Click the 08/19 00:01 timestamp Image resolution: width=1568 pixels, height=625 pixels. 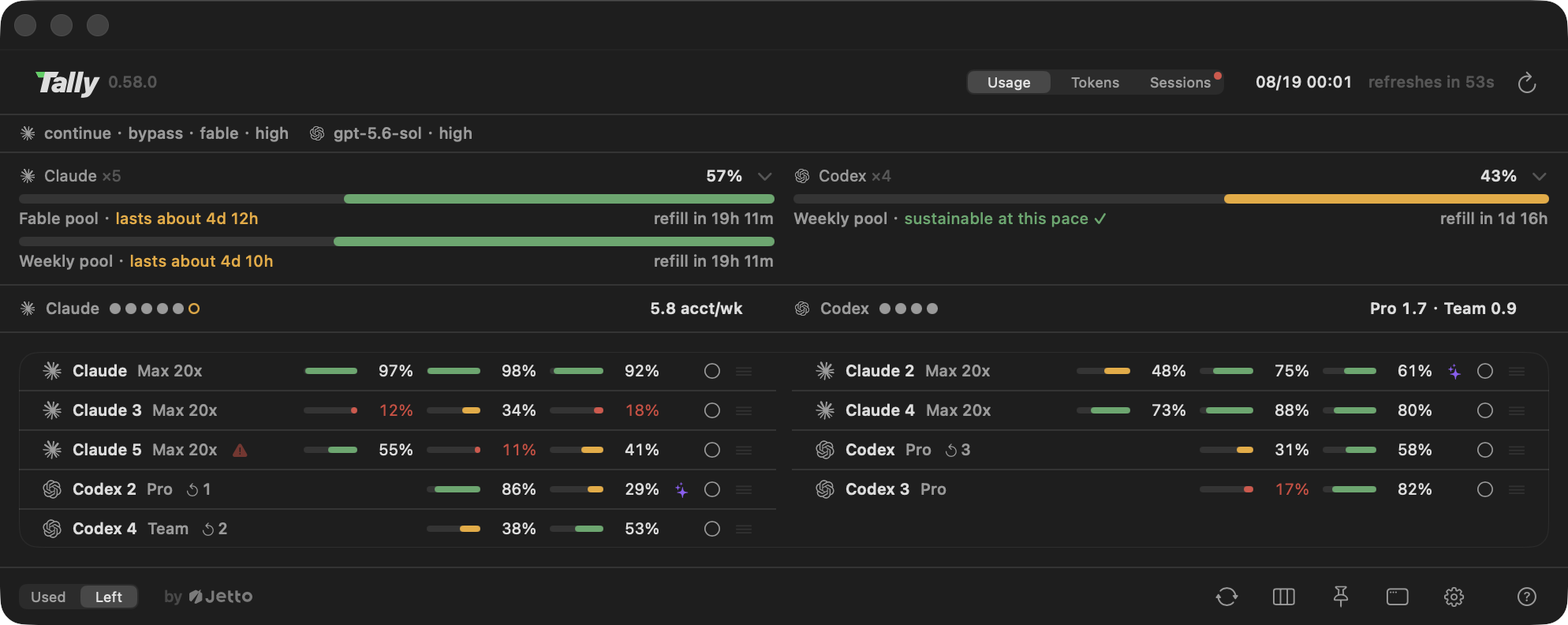(x=1304, y=82)
